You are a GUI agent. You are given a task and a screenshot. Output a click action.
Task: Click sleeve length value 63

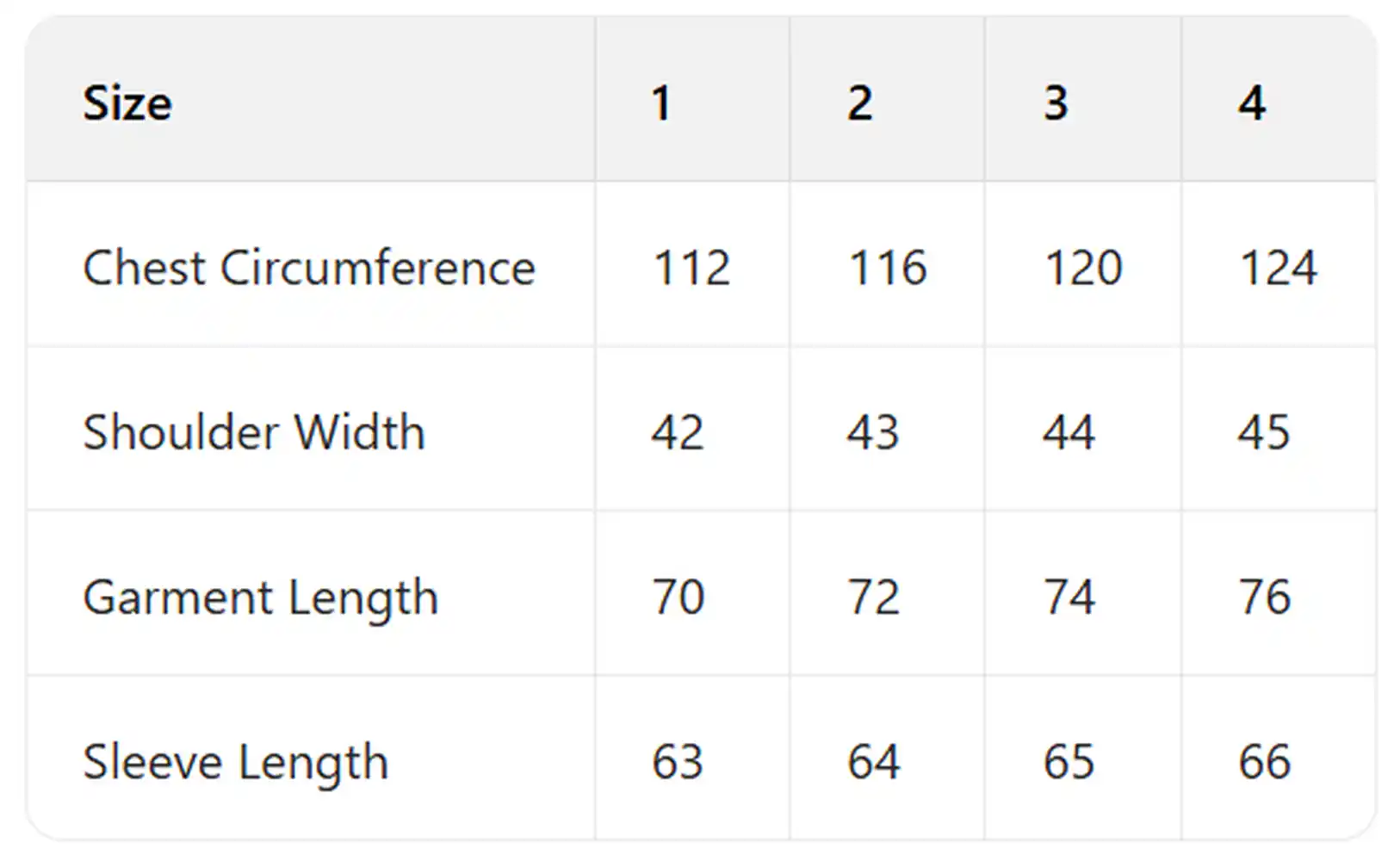coord(678,762)
